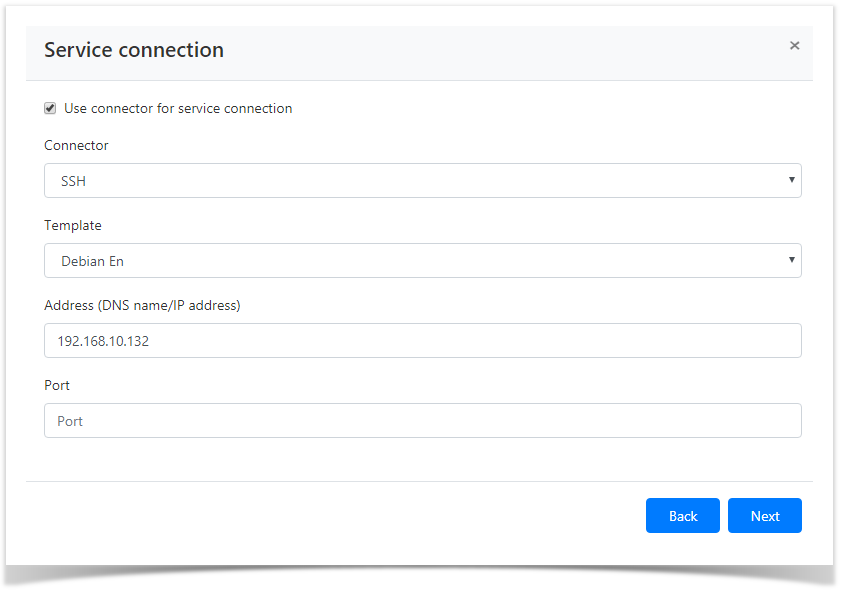Click the Port placeholder text
The image size is (847, 594).
pyautogui.click(x=70, y=421)
